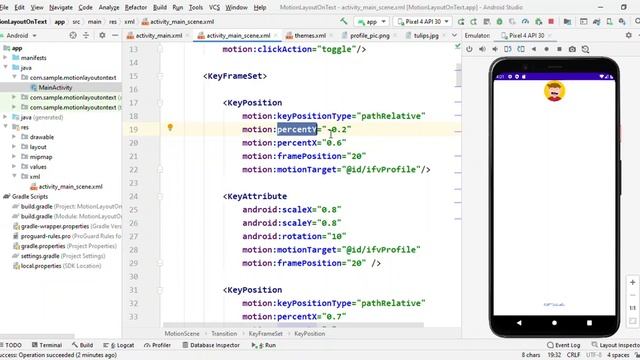Select MainActivity in the project tree

coord(56,87)
